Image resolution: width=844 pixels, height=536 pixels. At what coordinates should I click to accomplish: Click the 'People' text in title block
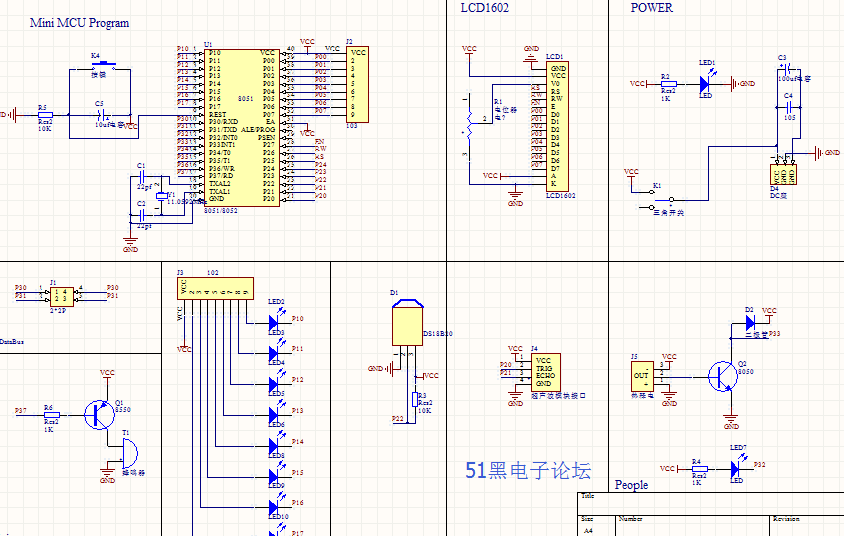coord(631,485)
